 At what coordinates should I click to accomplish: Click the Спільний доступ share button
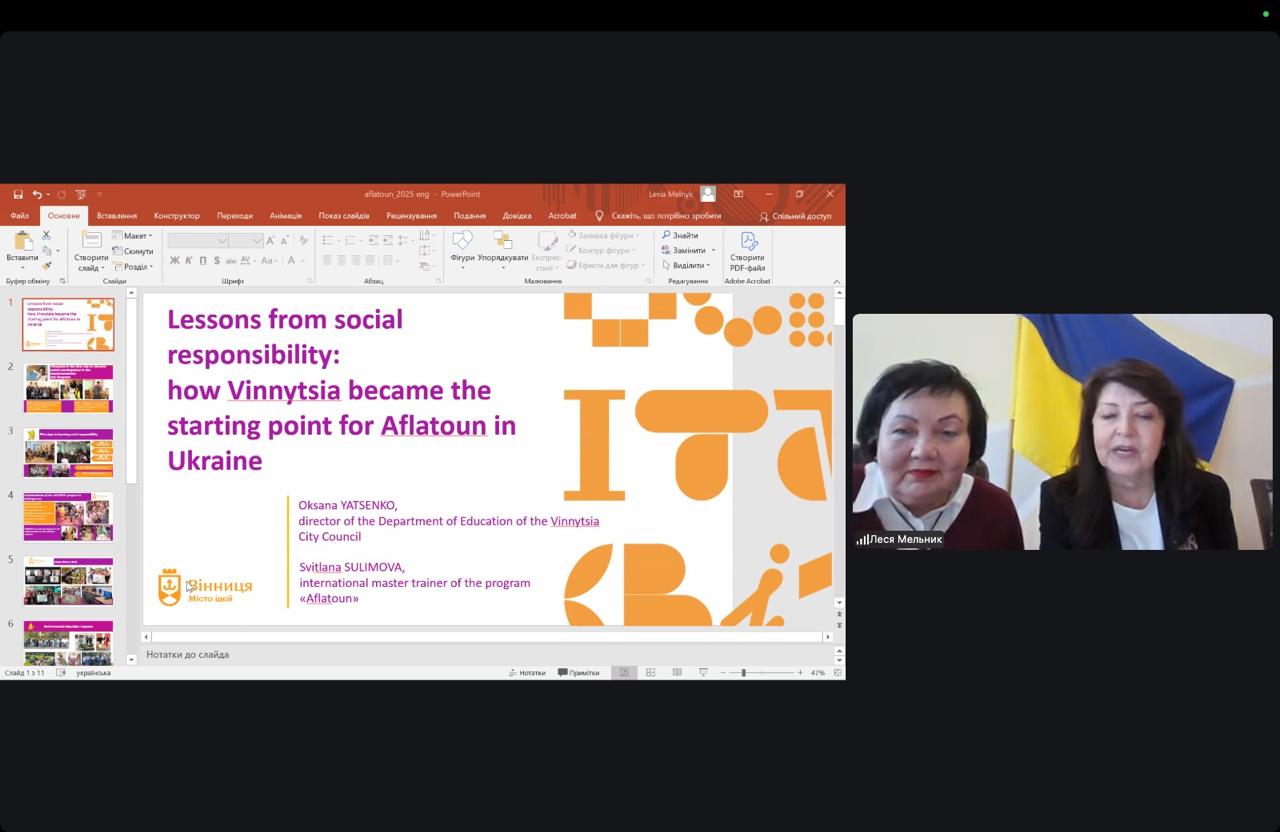click(x=795, y=216)
